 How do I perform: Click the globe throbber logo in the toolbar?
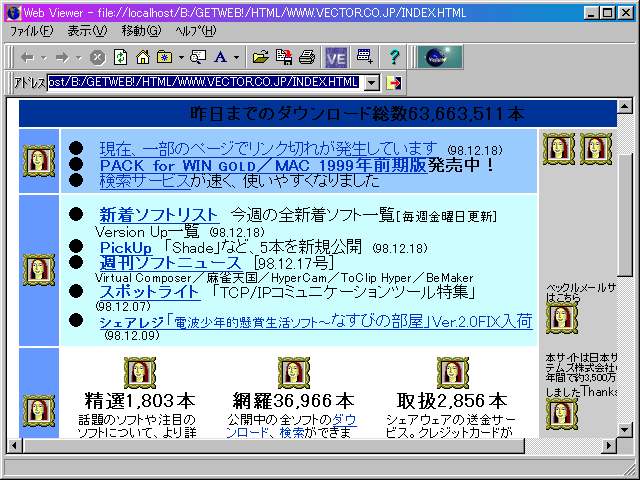(440, 57)
